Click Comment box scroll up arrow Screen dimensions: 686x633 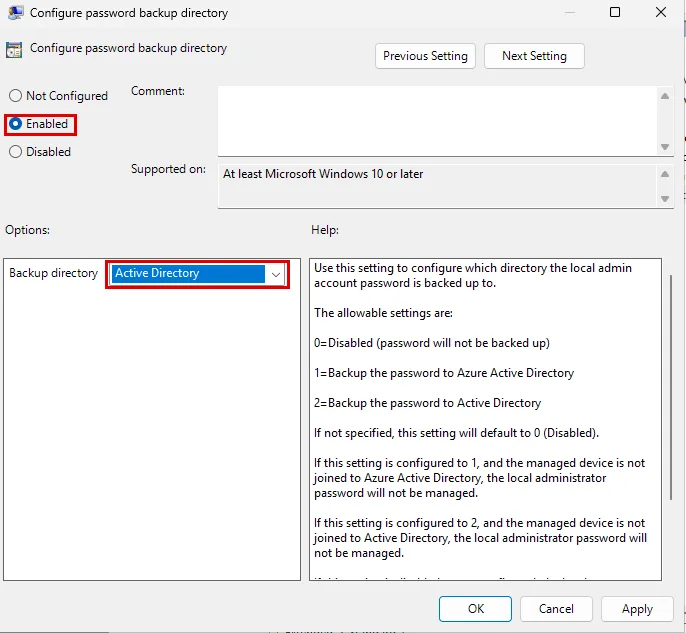665,96
